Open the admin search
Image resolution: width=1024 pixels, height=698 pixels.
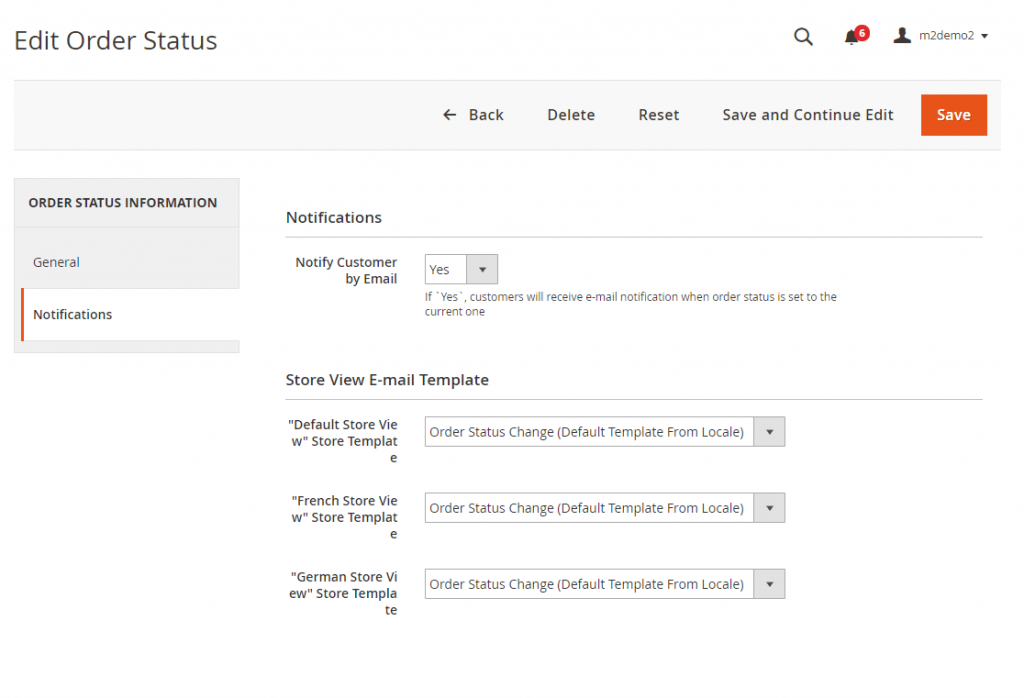803,36
